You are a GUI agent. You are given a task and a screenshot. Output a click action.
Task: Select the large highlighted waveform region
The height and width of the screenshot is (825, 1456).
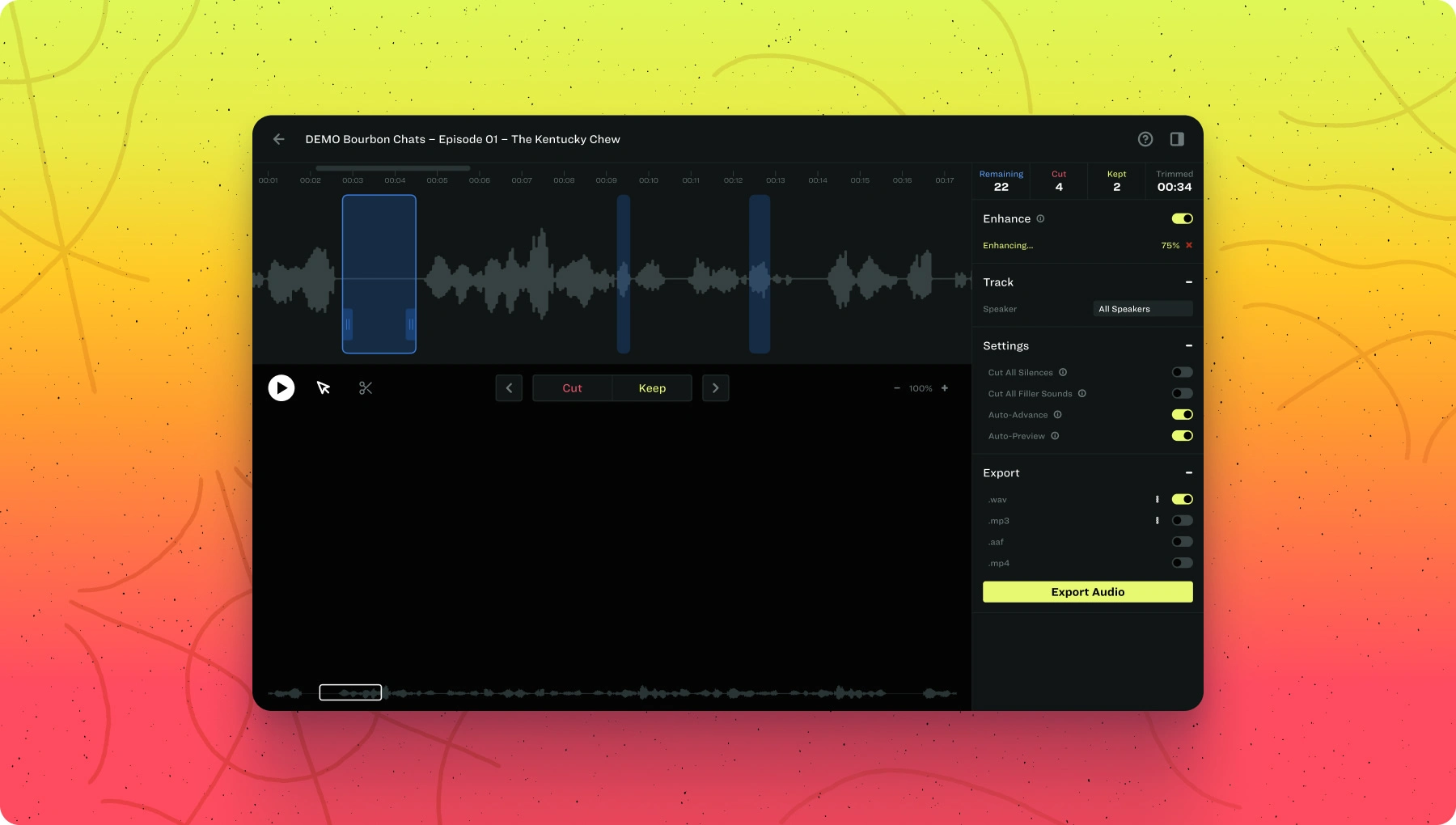pos(379,274)
